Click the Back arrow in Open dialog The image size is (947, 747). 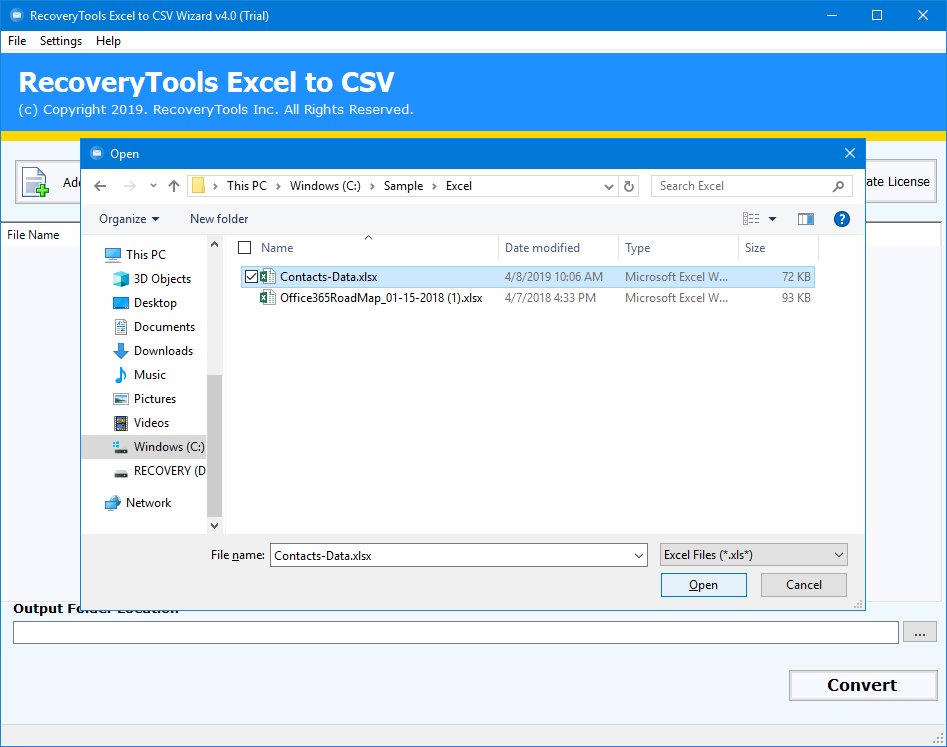click(x=100, y=186)
